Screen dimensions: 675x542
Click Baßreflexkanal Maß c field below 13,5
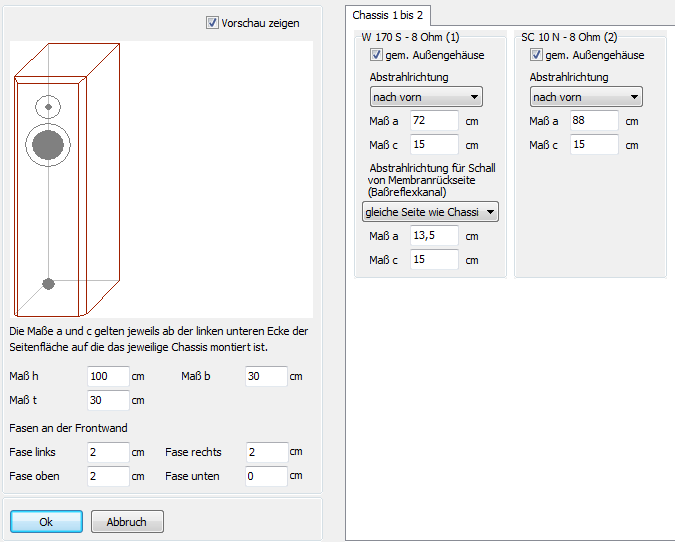coord(434,260)
